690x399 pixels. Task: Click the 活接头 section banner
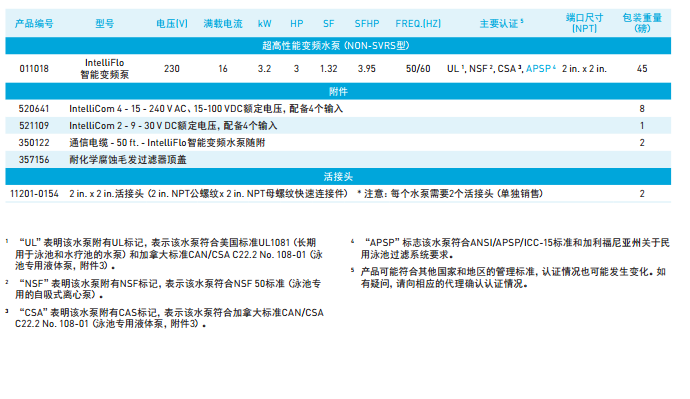coord(338,177)
